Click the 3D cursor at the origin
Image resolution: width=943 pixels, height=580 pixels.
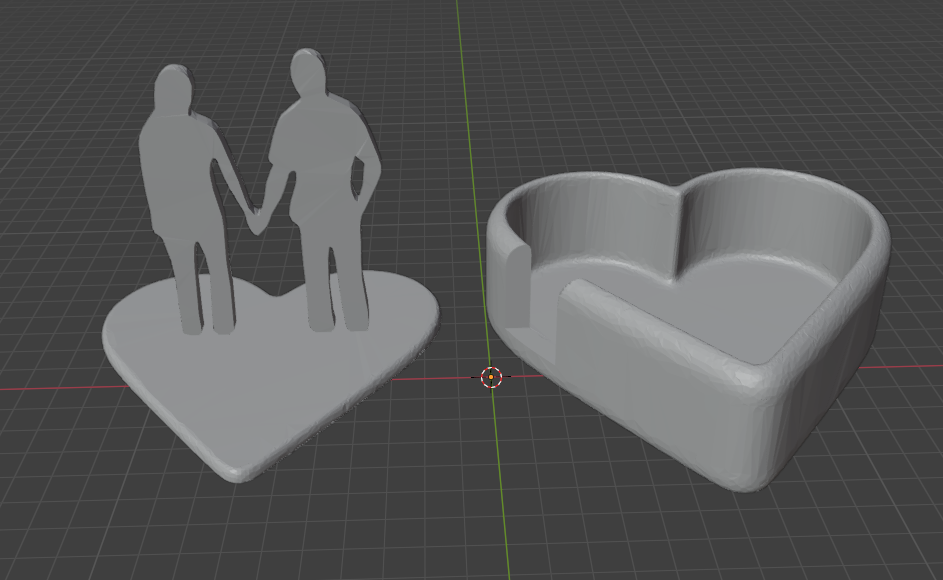point(491,377)
